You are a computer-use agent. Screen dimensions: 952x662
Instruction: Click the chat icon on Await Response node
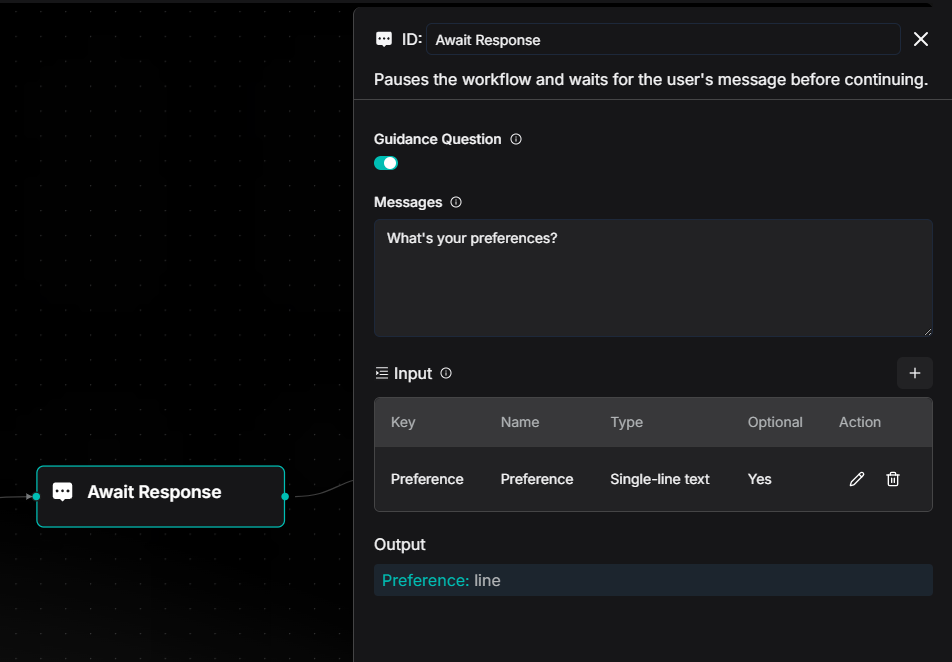[63, 492]
